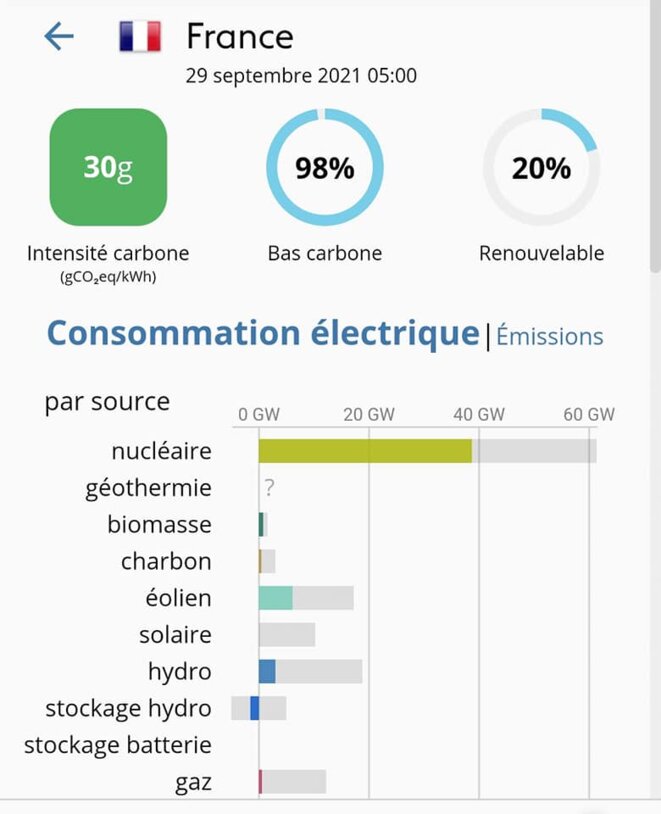Click the date 29 septembre 2021 05:00
The image size is (661, 814).
pyautogui.click(x=301, y=75)
